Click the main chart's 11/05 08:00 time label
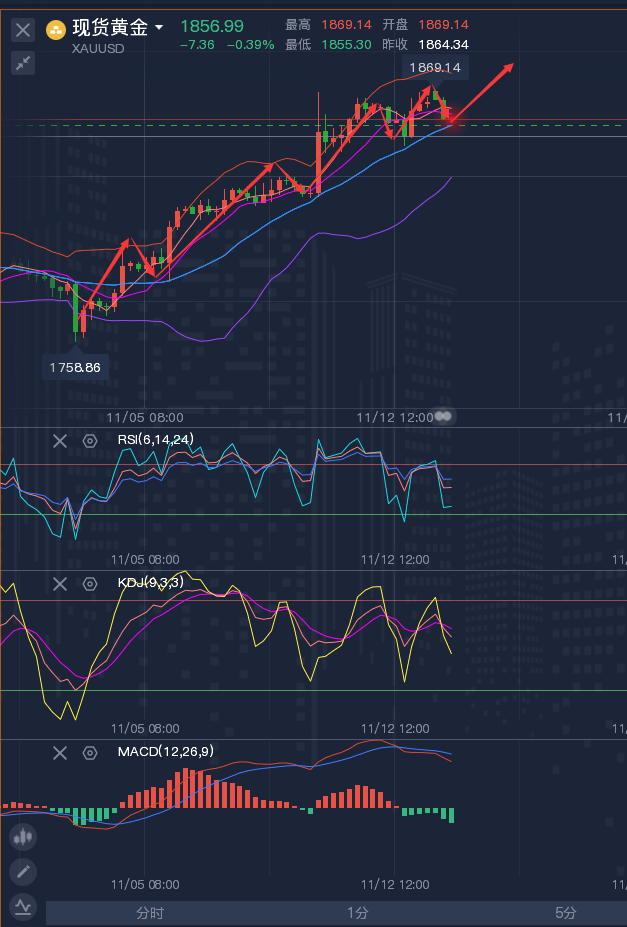 tap(145, 417)
